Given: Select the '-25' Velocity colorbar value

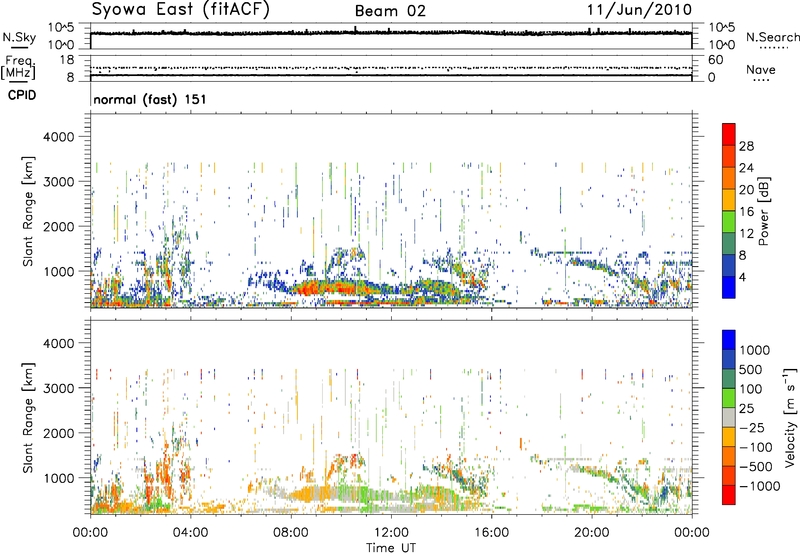Looking at the screenshot, I should click(751, 428).
